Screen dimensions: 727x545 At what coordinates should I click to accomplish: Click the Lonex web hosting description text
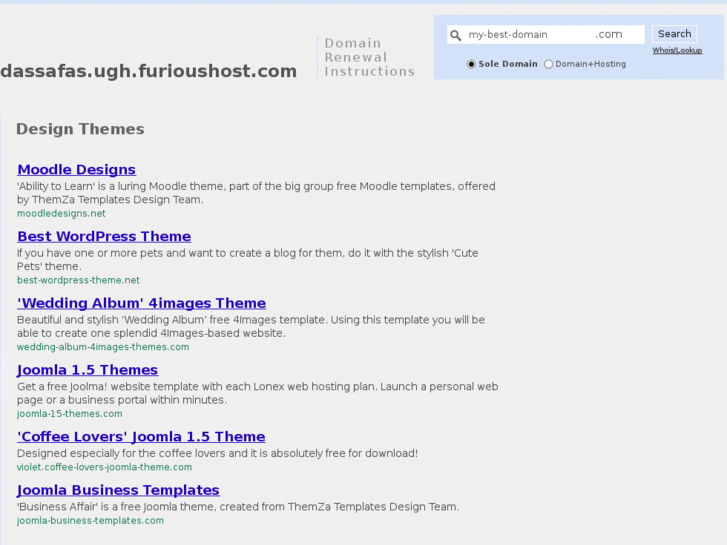(x=258, y=393)
